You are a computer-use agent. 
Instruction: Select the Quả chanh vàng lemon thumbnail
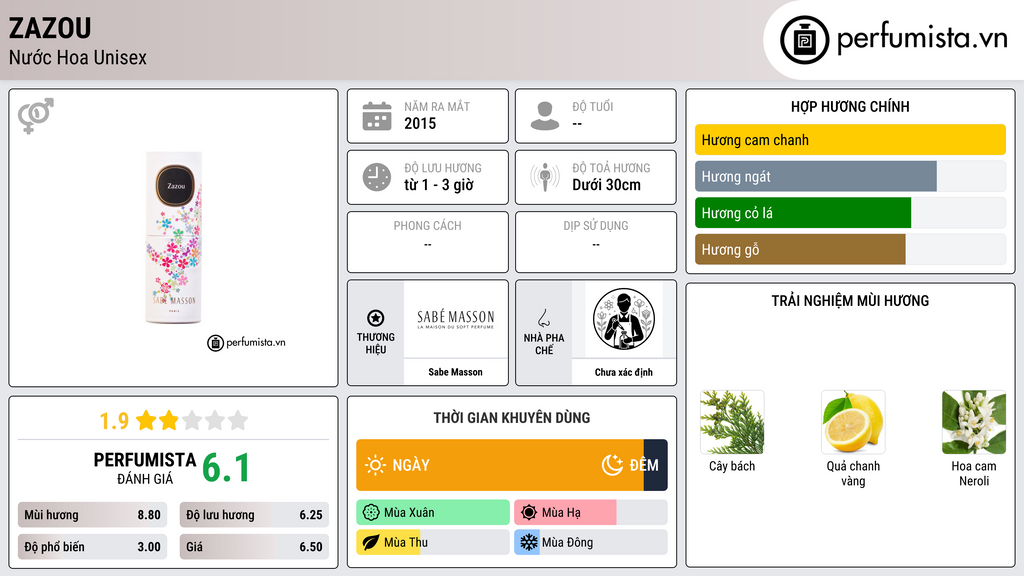853,423
